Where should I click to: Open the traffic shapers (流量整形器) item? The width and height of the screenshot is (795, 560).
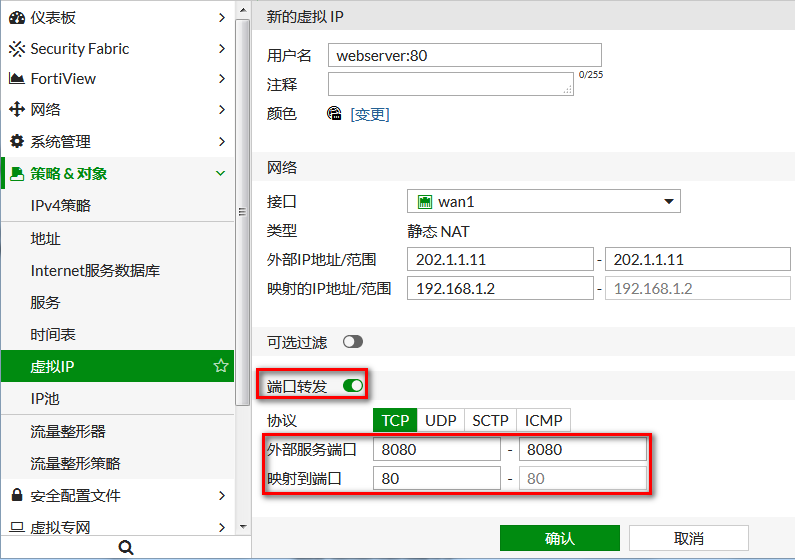pos(118,431)
